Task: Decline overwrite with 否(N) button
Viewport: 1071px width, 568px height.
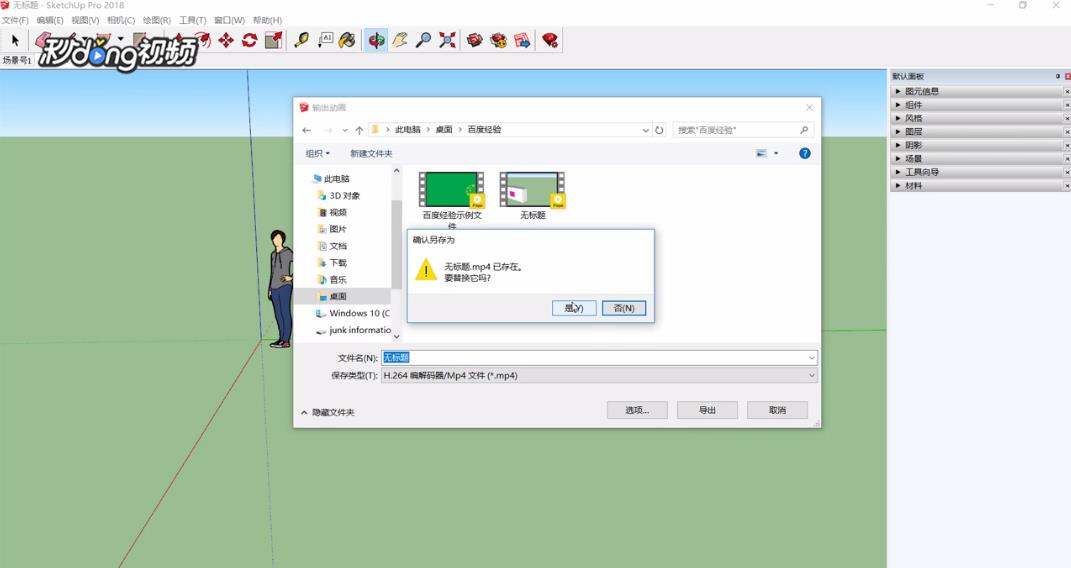Action: 624,308
